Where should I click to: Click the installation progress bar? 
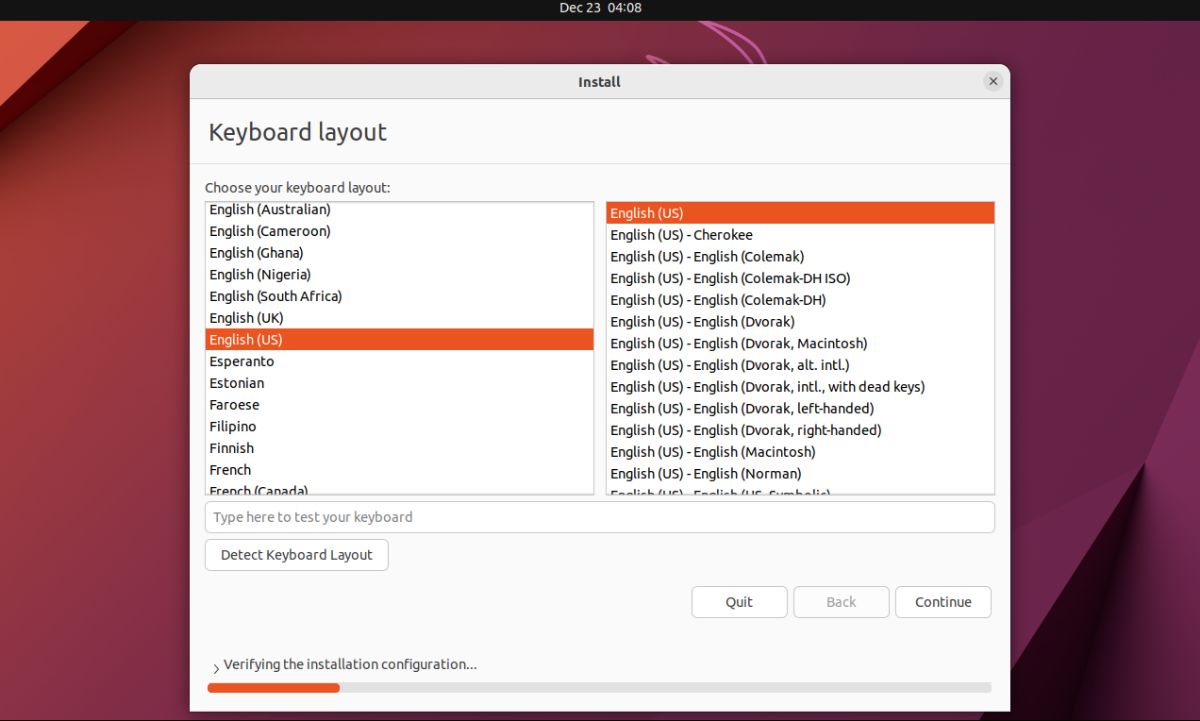(599, 687)
